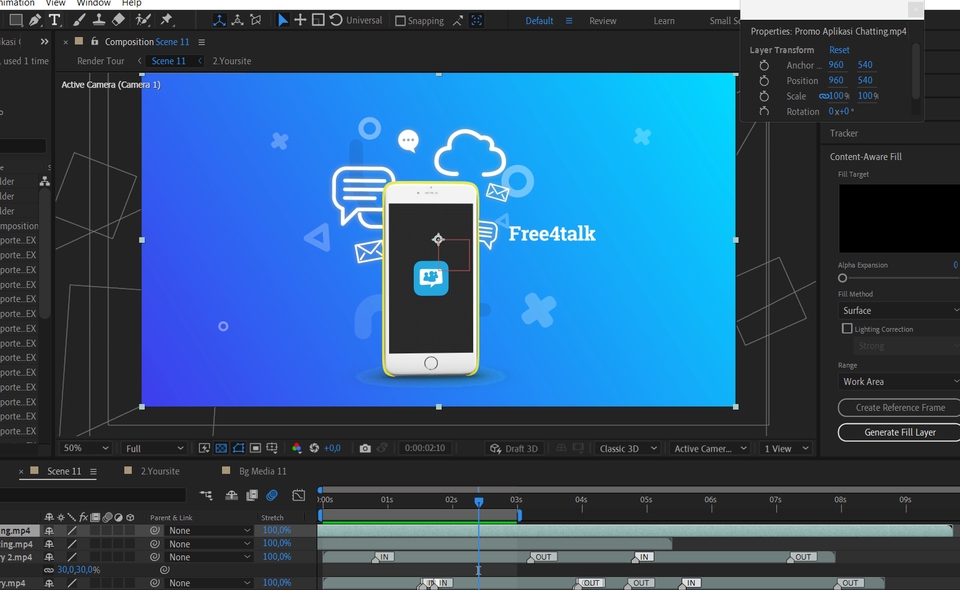
Task: Click Position stopwatch in Properties panel
Action: 764,80
